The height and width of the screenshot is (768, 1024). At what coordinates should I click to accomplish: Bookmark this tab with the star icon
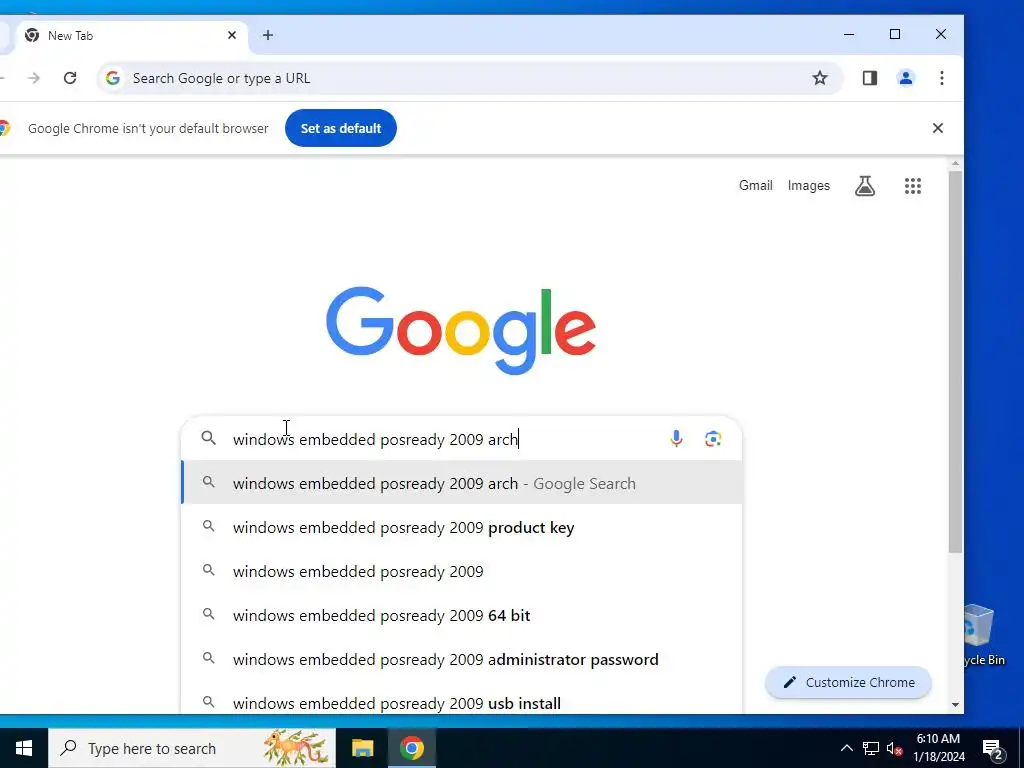tap(820, 78)
